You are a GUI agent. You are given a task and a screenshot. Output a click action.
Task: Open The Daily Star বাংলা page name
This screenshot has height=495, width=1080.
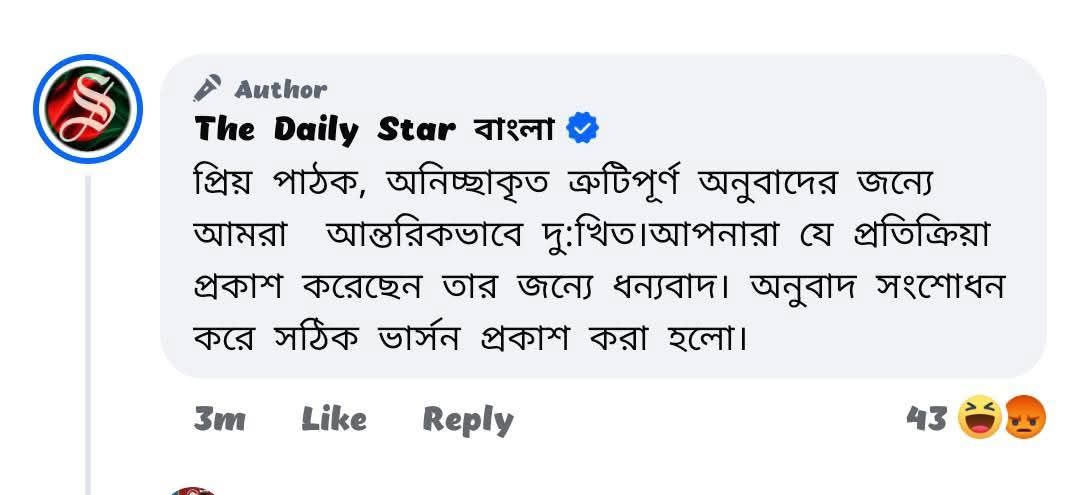tap(375, 129)
